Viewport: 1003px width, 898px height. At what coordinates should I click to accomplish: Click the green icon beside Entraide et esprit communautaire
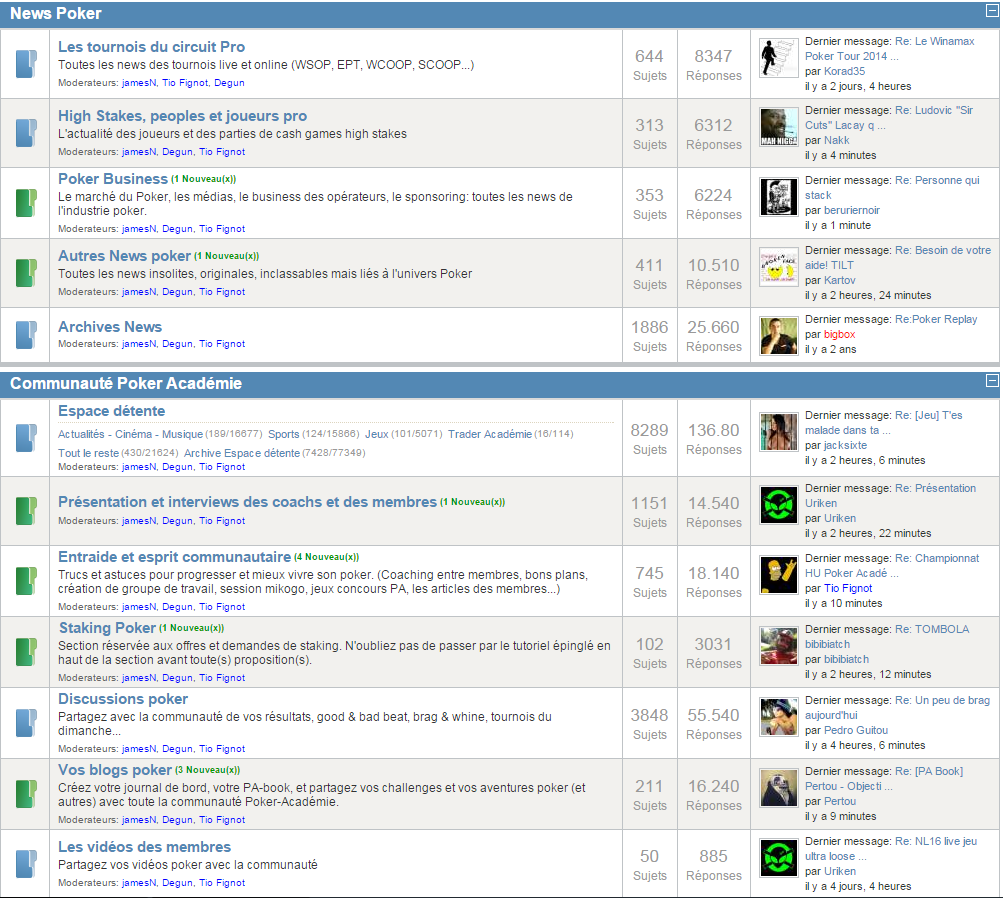(26, 581)
